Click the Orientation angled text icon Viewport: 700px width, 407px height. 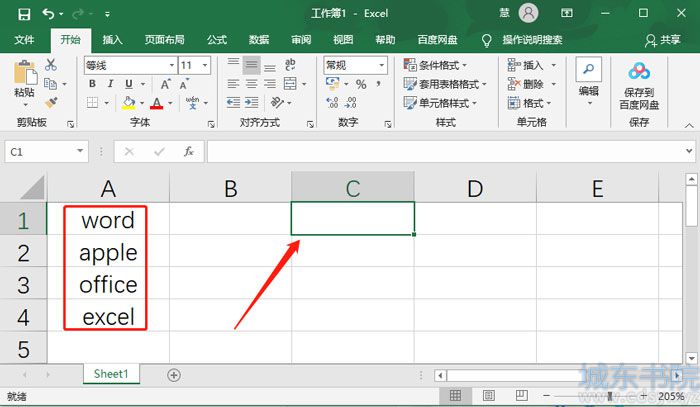[x=277, y=103]
